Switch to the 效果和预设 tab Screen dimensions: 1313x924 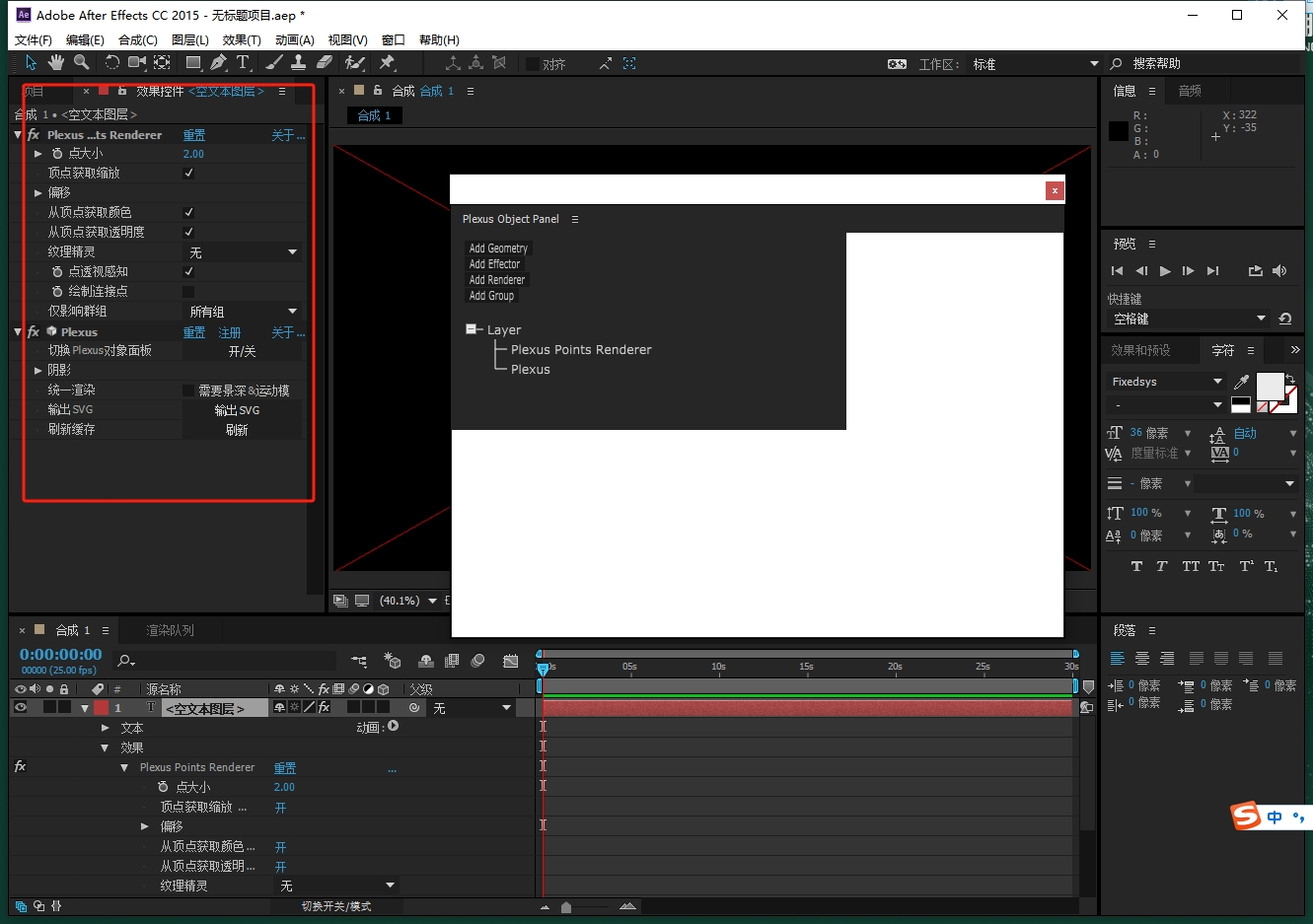(1140, 350)
